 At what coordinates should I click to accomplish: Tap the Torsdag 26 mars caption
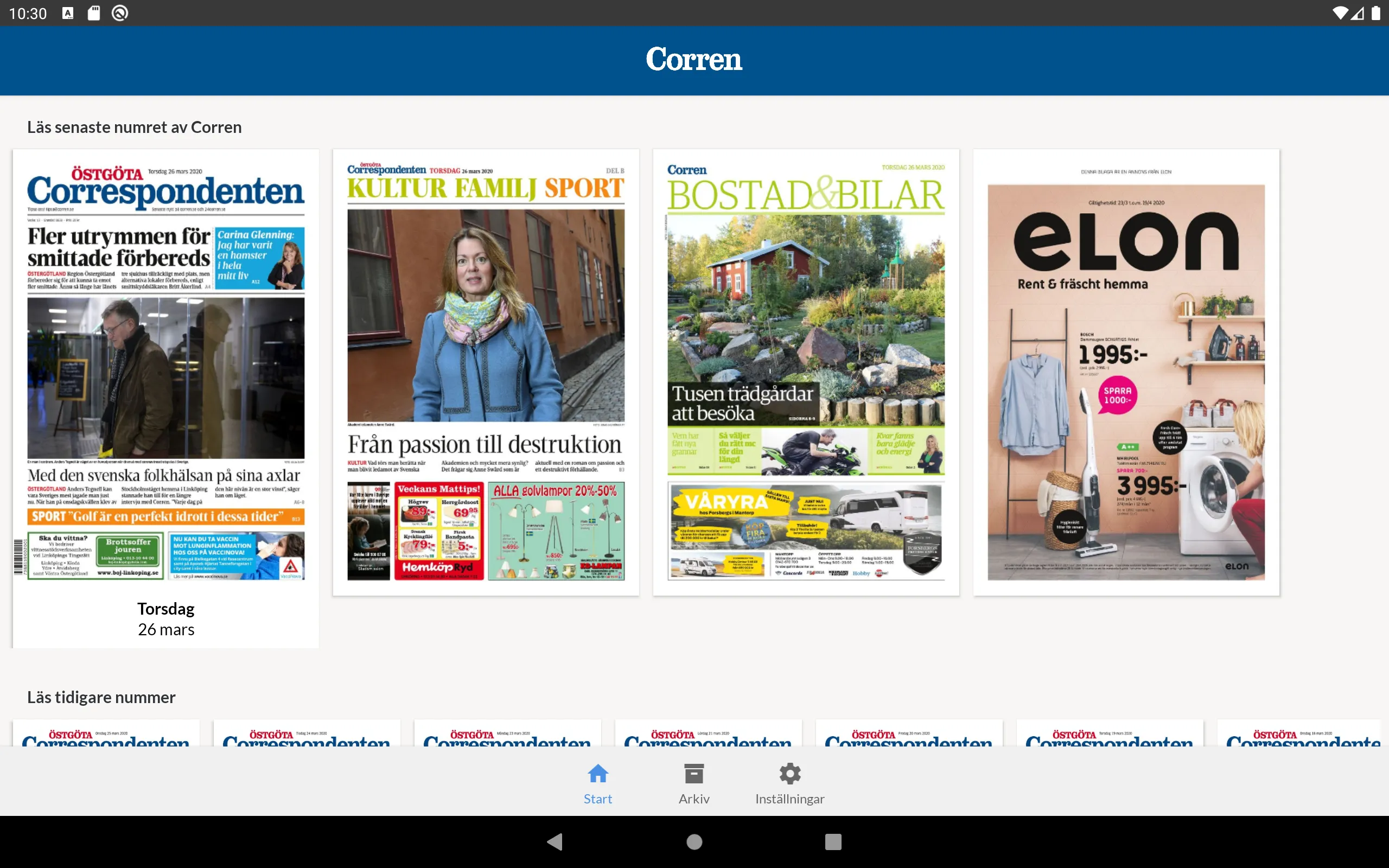[x=166, y=619]
